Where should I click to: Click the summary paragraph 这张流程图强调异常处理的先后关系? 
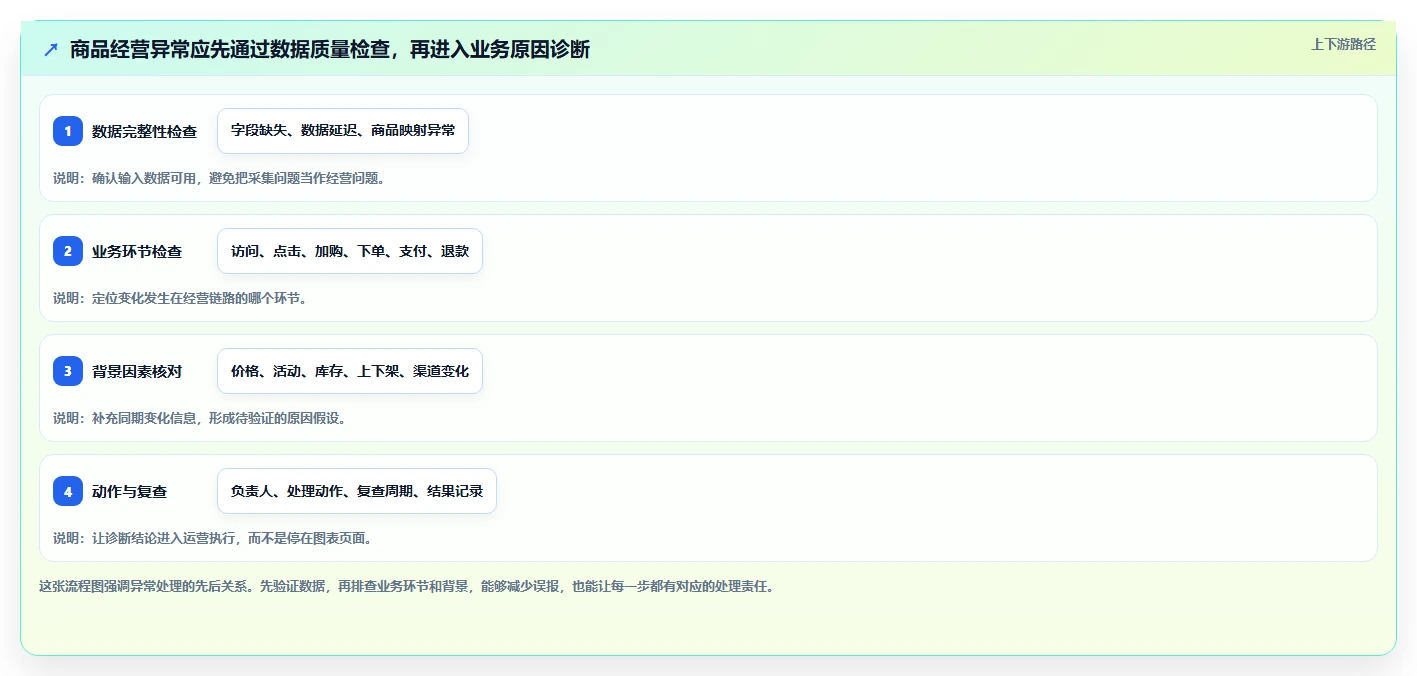(406, 586)
